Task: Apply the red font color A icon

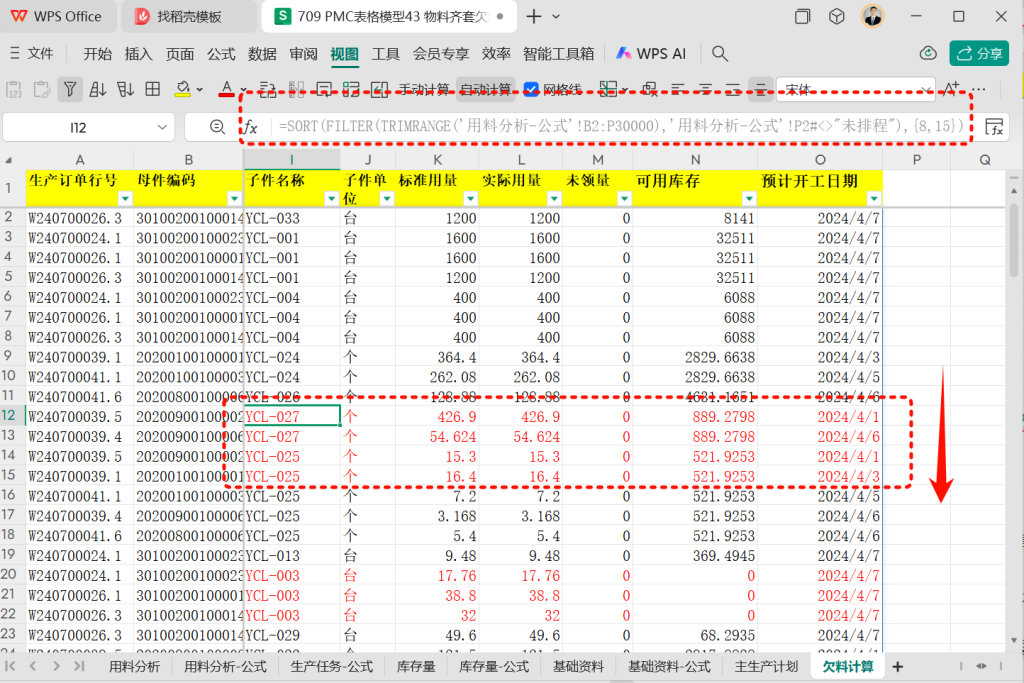Action: 227,89
